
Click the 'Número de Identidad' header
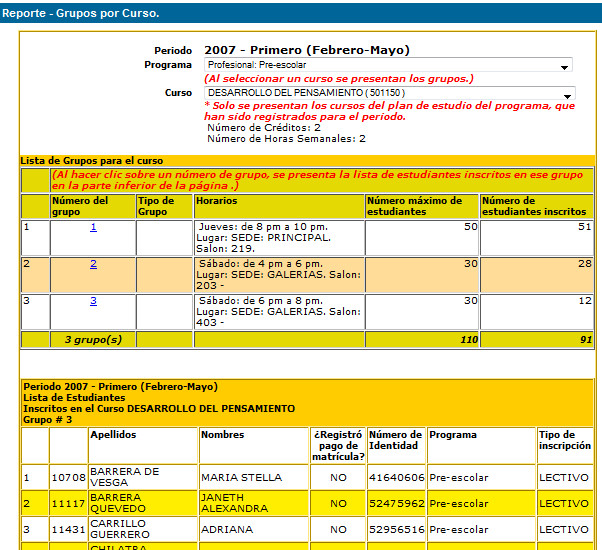coord(397,445)
